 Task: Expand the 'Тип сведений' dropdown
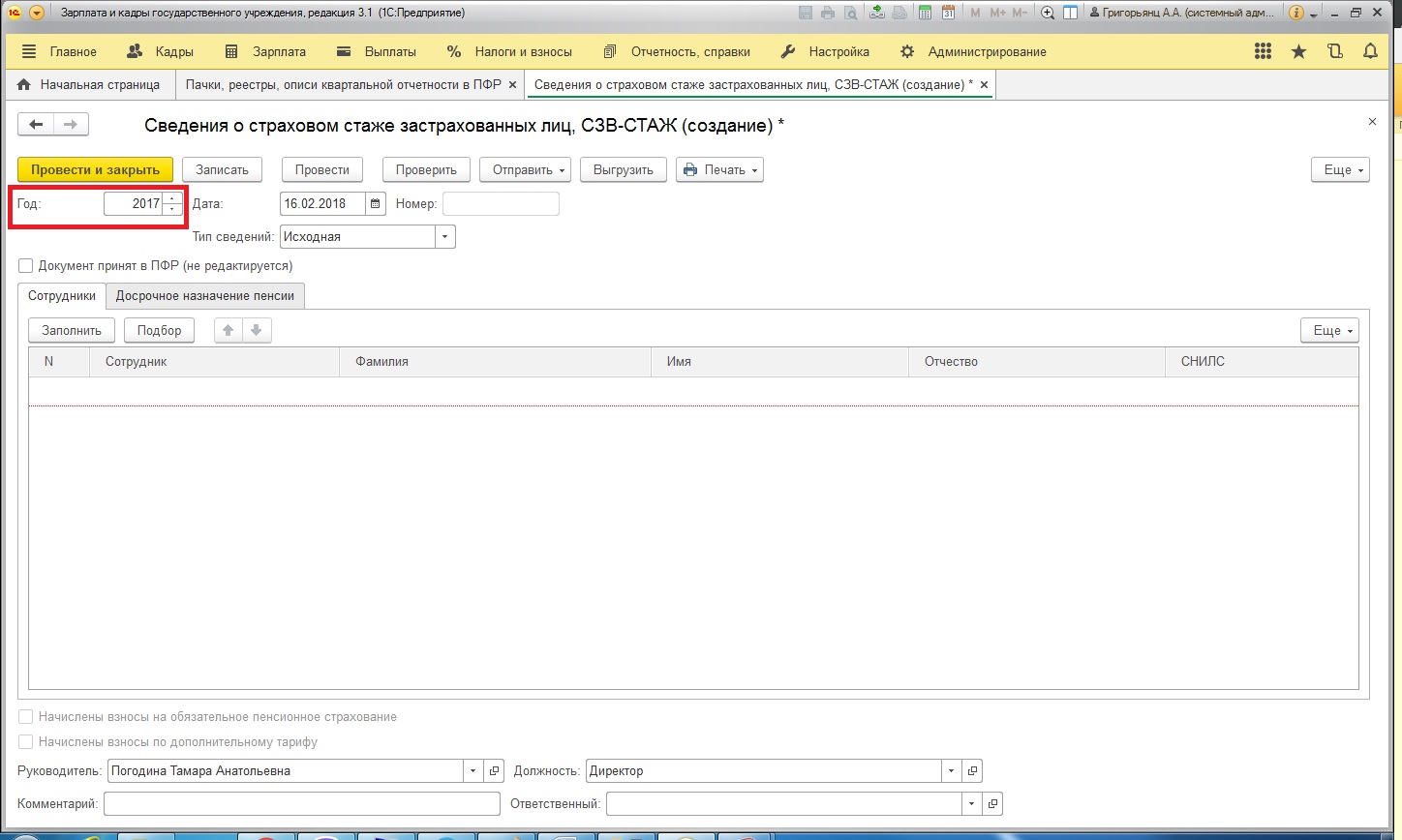(445, 236)
